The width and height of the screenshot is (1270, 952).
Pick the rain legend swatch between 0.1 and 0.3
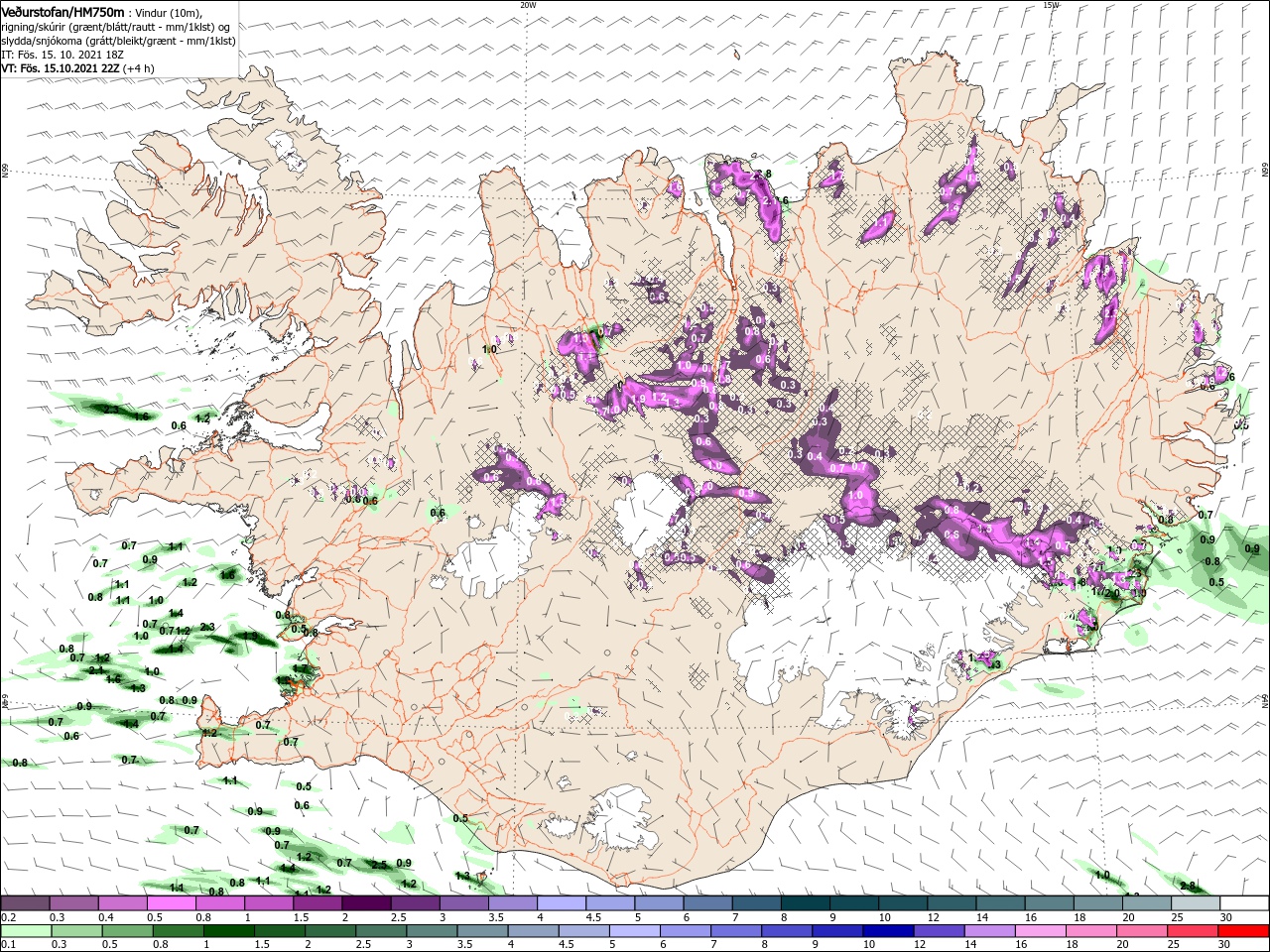25,931
